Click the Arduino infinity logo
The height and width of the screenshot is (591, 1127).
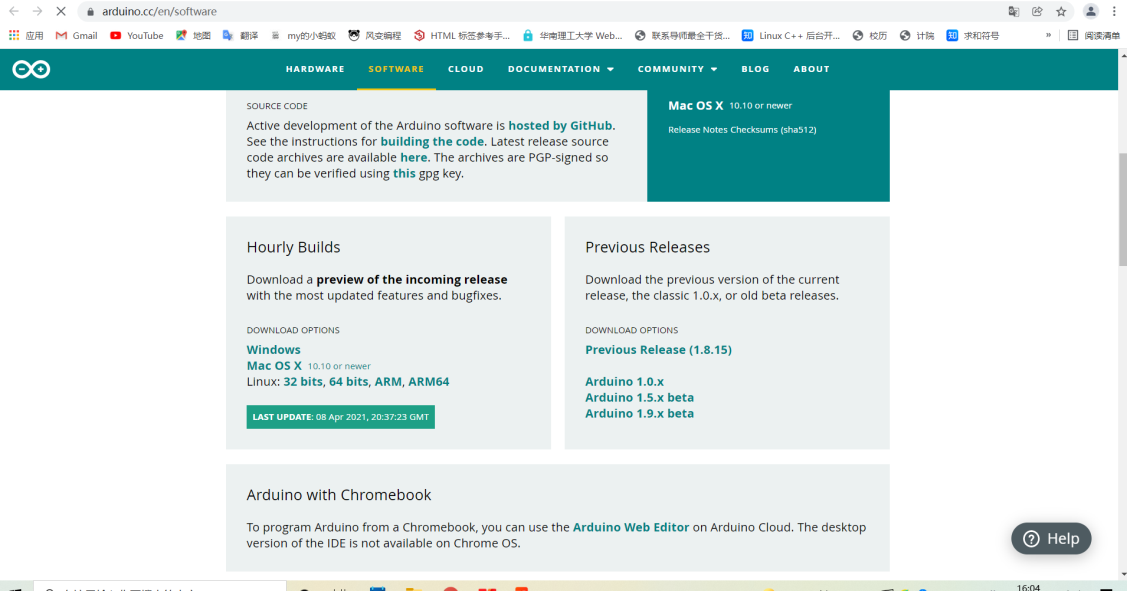[x=31, y=69]
